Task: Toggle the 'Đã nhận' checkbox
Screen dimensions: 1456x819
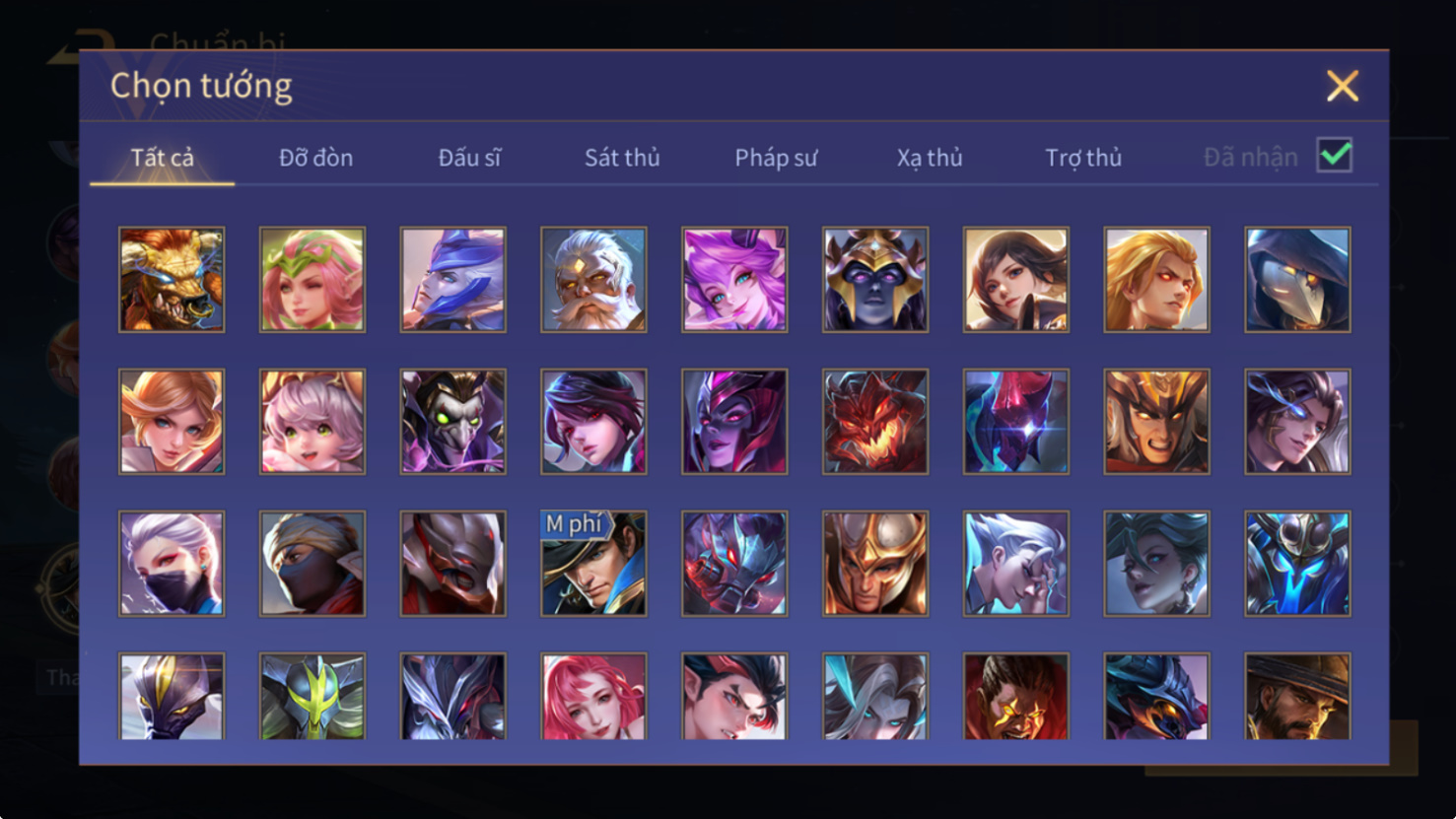Action: (x=1335, y=156)
